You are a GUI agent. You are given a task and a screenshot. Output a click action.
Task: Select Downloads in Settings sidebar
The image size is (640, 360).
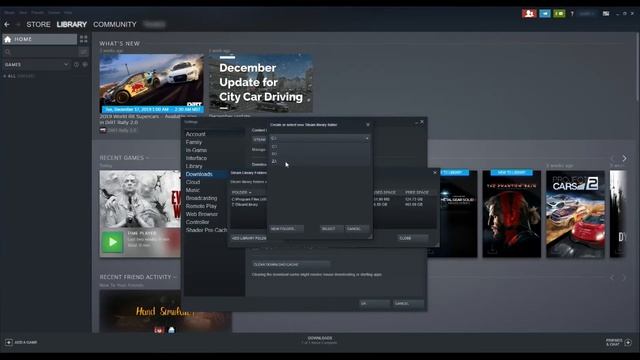pyautogui.click(x=199, y=174)
